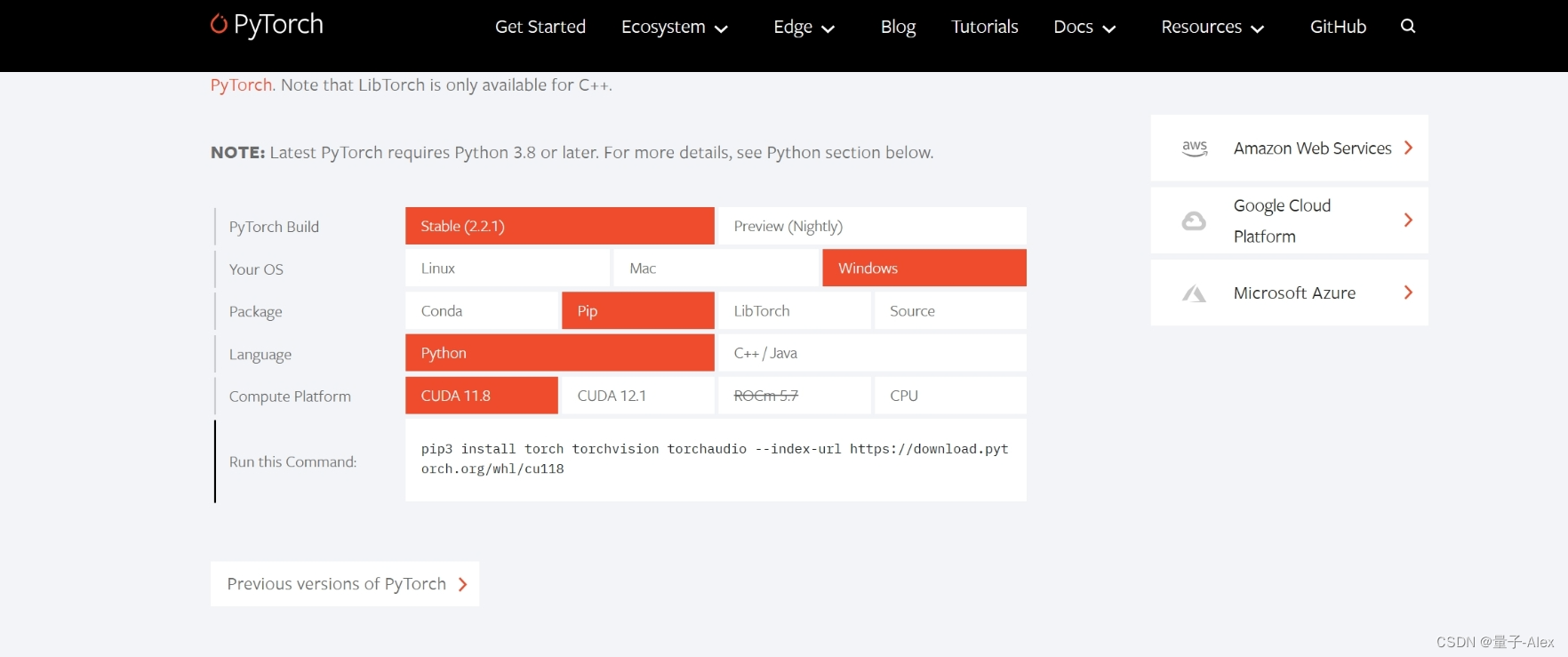The image size is (1568, 657).
Task: Click the arrow beside Google Cloud Platform
Action: point(1408,220)
